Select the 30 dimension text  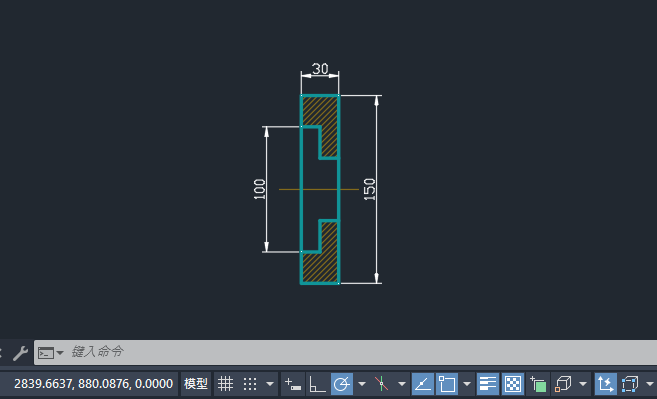pos(320,68)
